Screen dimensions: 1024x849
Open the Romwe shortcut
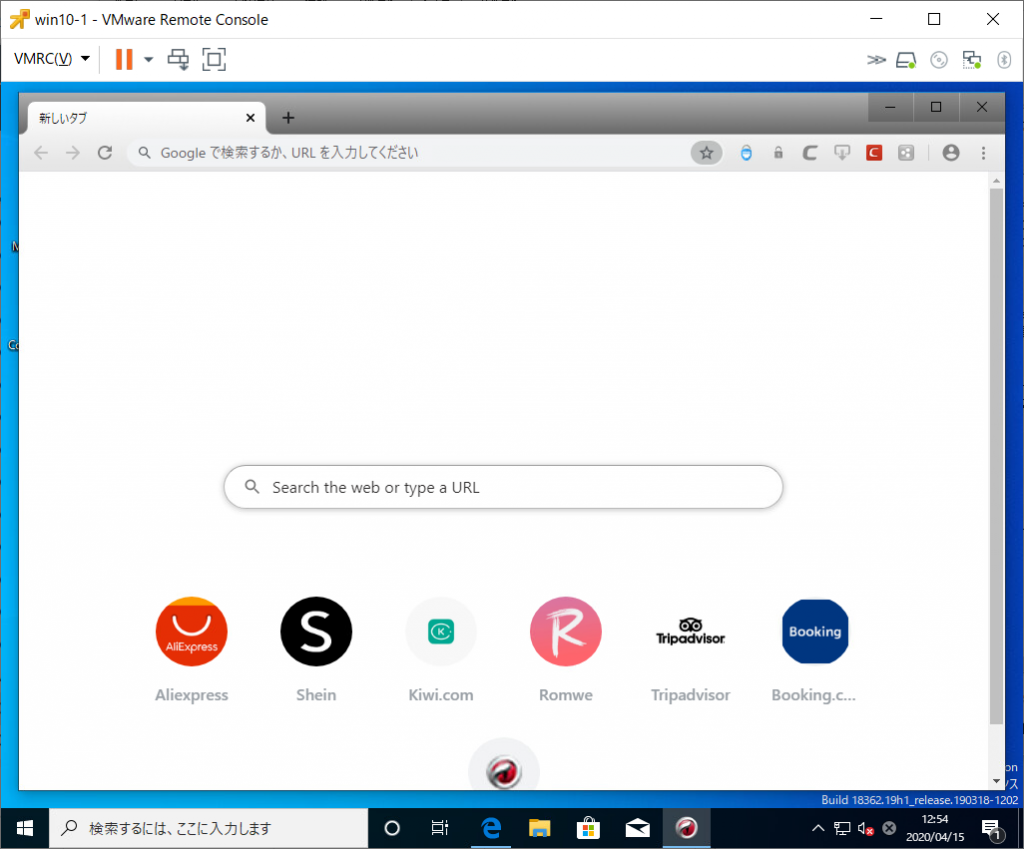pos(566,632)
